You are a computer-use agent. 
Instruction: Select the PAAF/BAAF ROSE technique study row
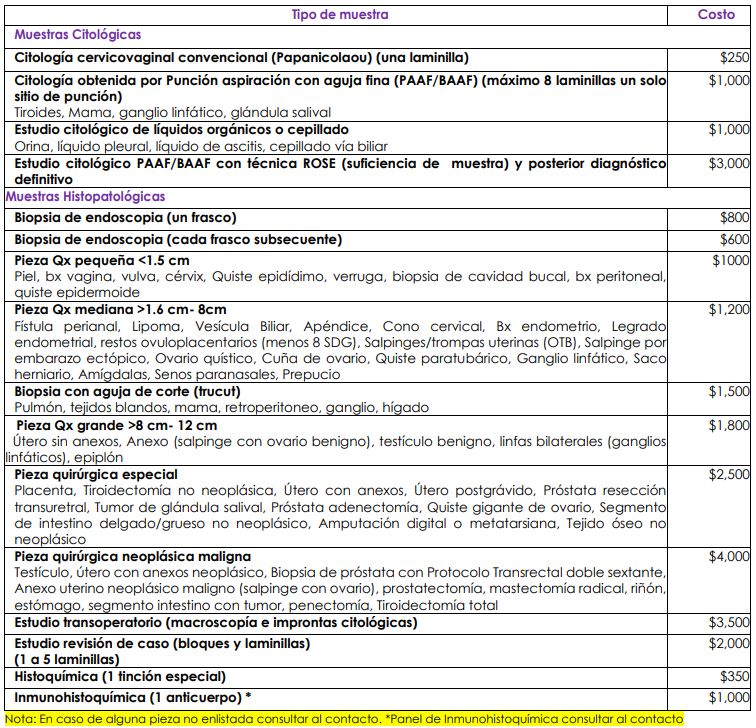pos(340,171)
